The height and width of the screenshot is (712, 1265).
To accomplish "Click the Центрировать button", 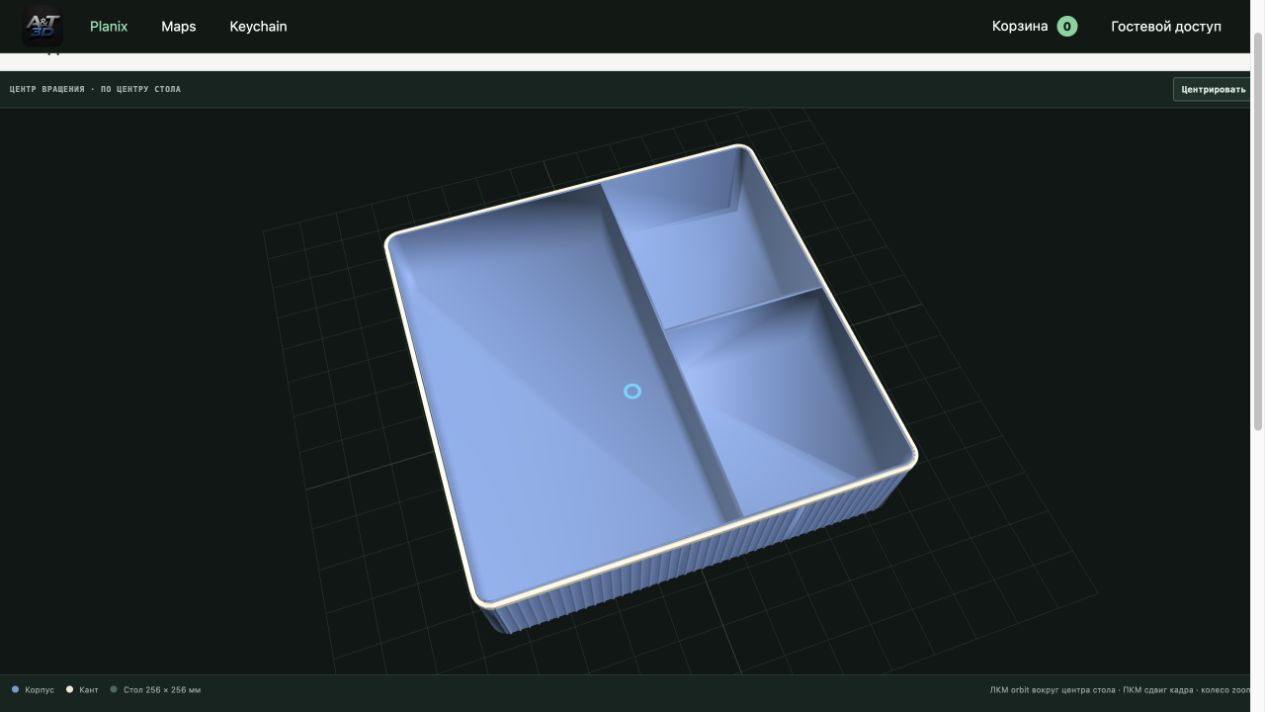I will [x=1212, y=89].
